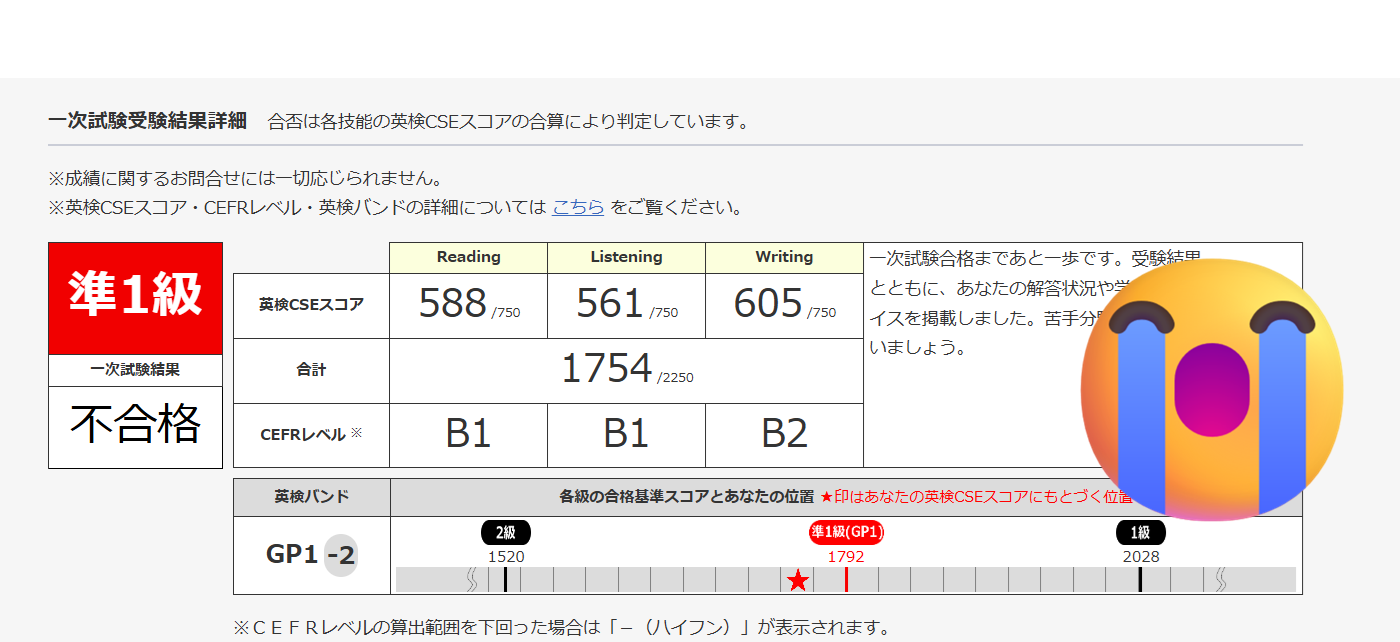Select the Listening column header
The image size is (1400, 642).
626,257
